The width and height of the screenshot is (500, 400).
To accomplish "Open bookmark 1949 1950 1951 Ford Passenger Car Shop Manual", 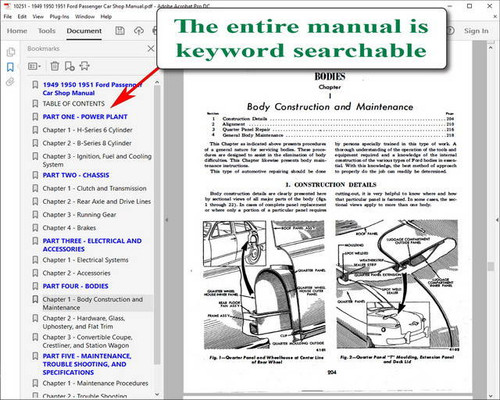I will click(92, 89).
